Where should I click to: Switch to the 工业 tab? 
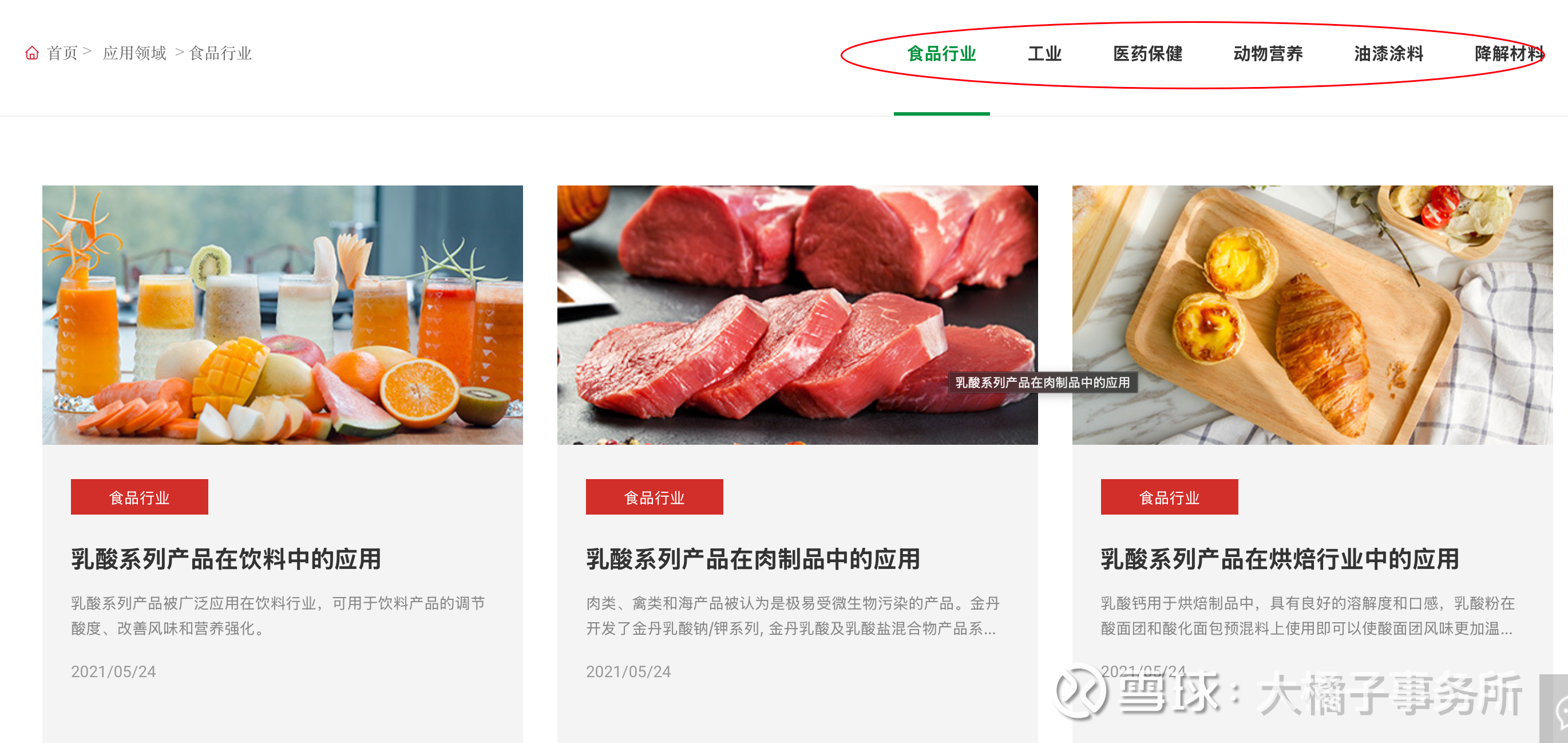point(1044,54)
